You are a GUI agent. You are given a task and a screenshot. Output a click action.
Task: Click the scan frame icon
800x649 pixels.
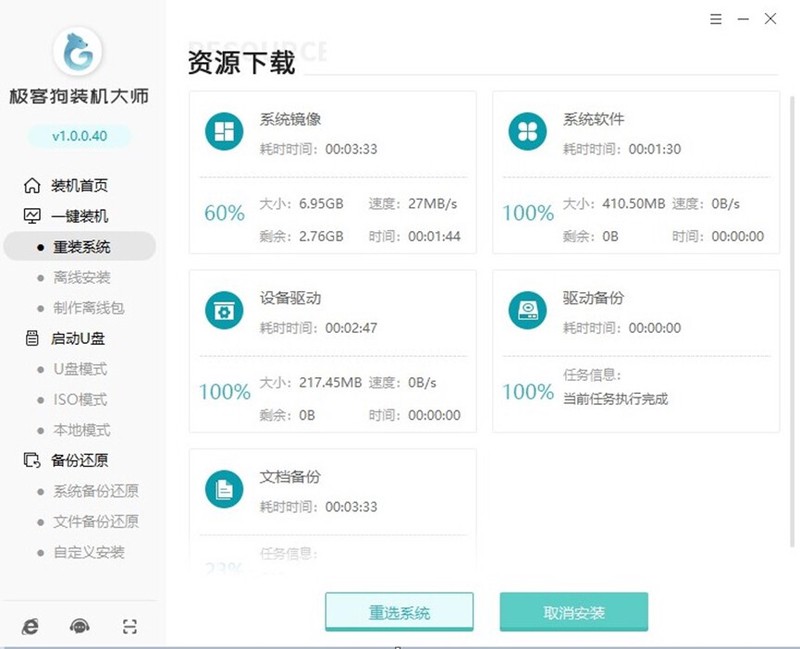[x=130, y=626]
